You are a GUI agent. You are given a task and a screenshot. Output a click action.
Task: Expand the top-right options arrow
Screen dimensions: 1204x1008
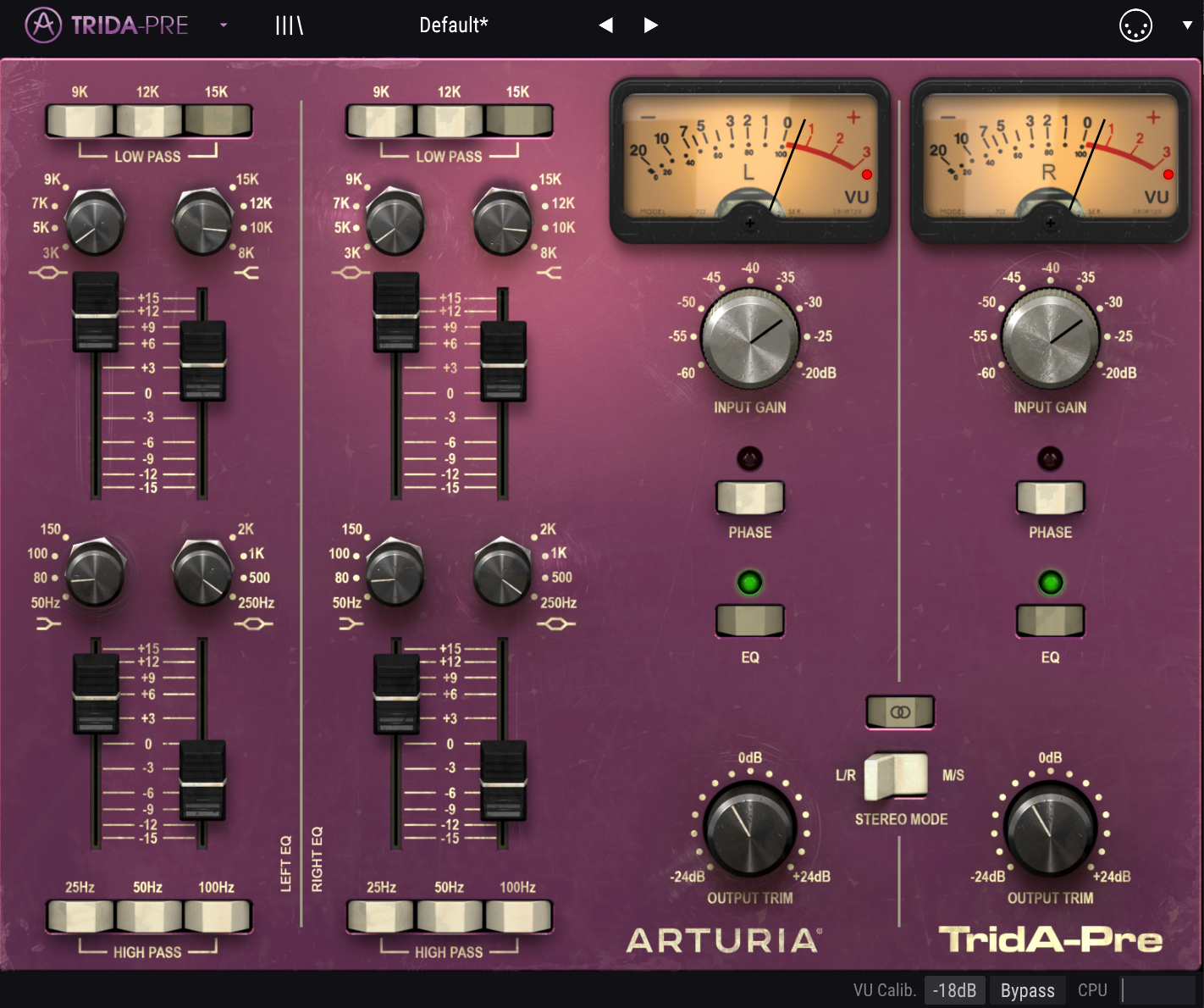1187,25
